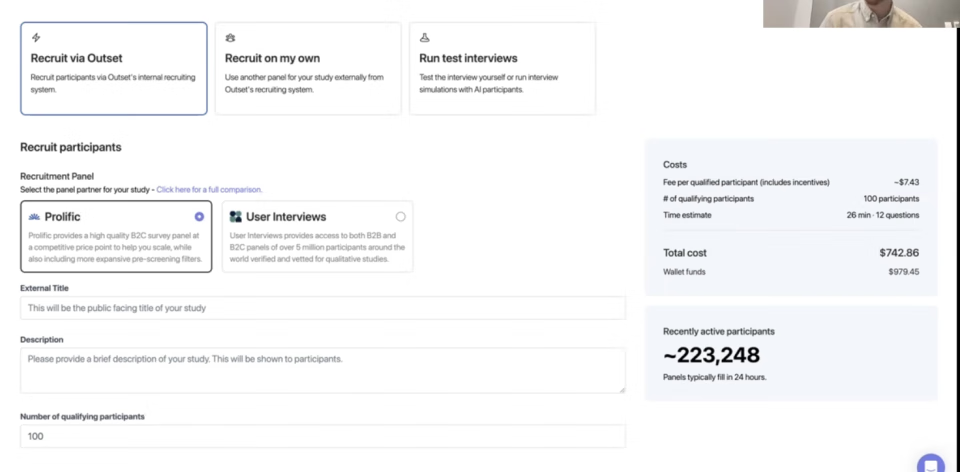
Task: Click the User Interviews logo icon
Action: pyautogui.click(x=236, y=217)
